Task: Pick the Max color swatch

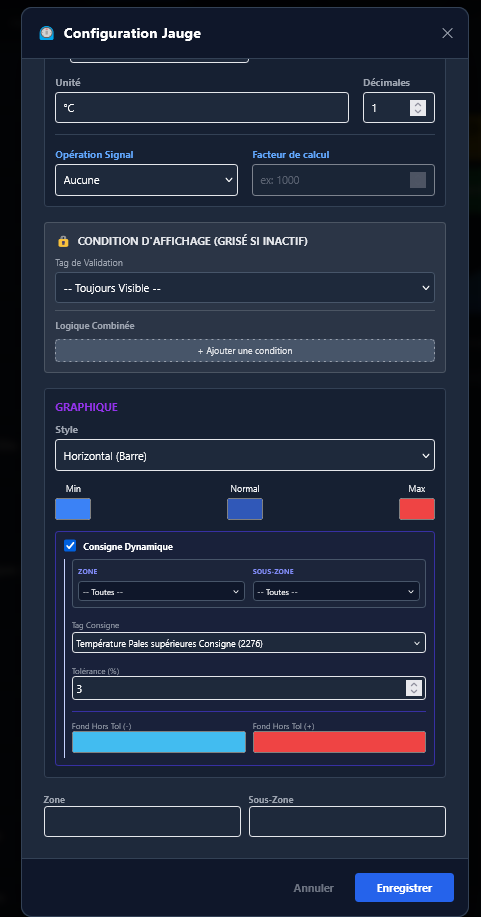Action: [x=417, y=509]
